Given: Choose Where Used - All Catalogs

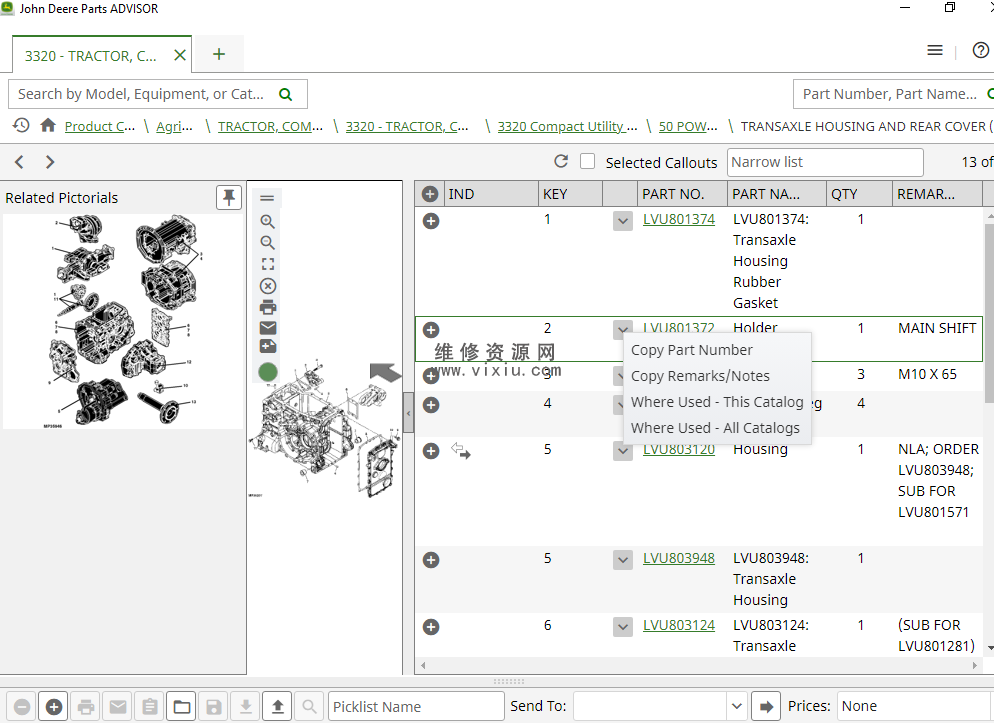Looking at the screenshot, I should click(x=715, y=428).
